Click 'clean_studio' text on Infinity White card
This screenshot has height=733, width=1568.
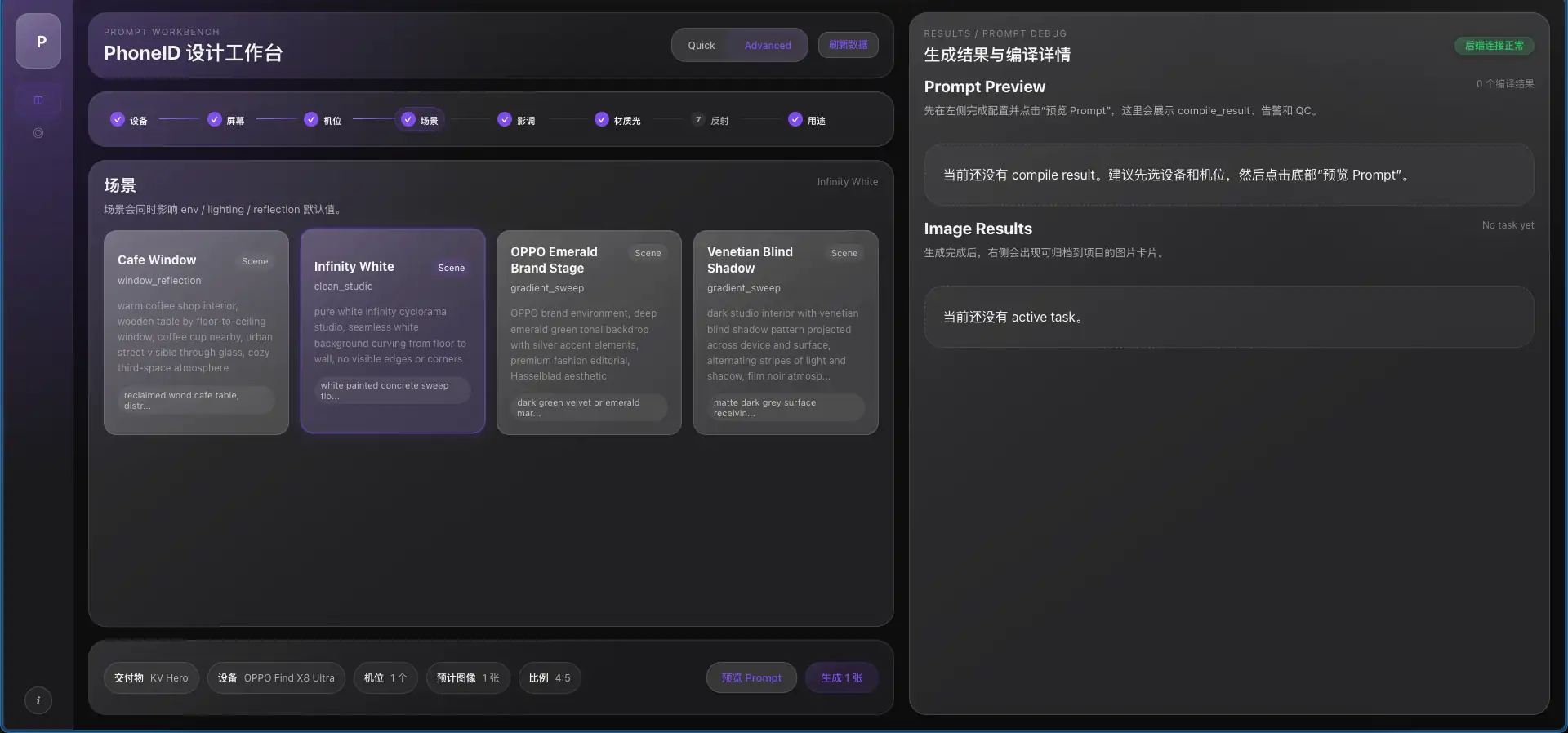[344, 287]
